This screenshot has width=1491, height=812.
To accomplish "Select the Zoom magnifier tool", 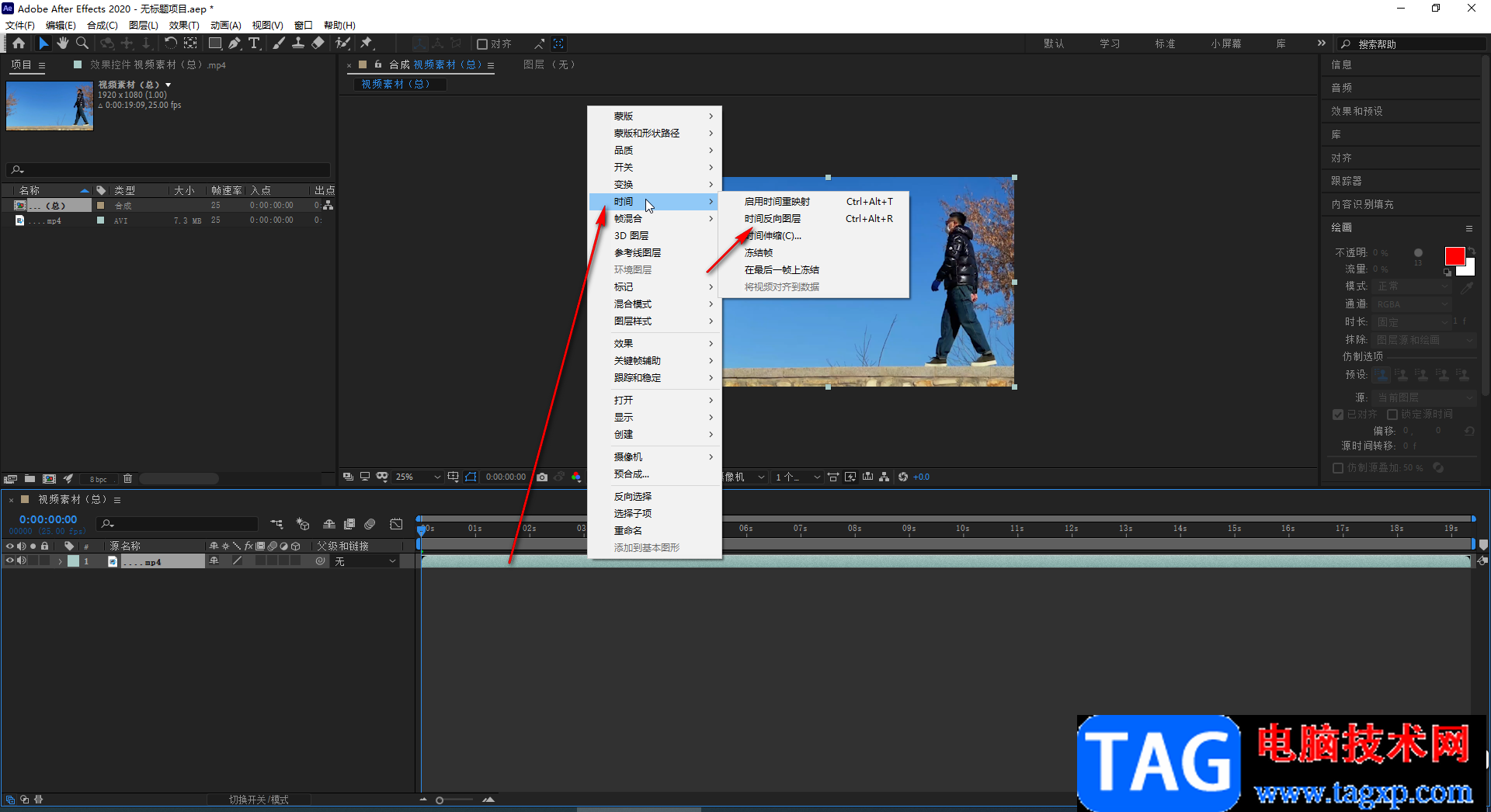I will click(82, 43).
